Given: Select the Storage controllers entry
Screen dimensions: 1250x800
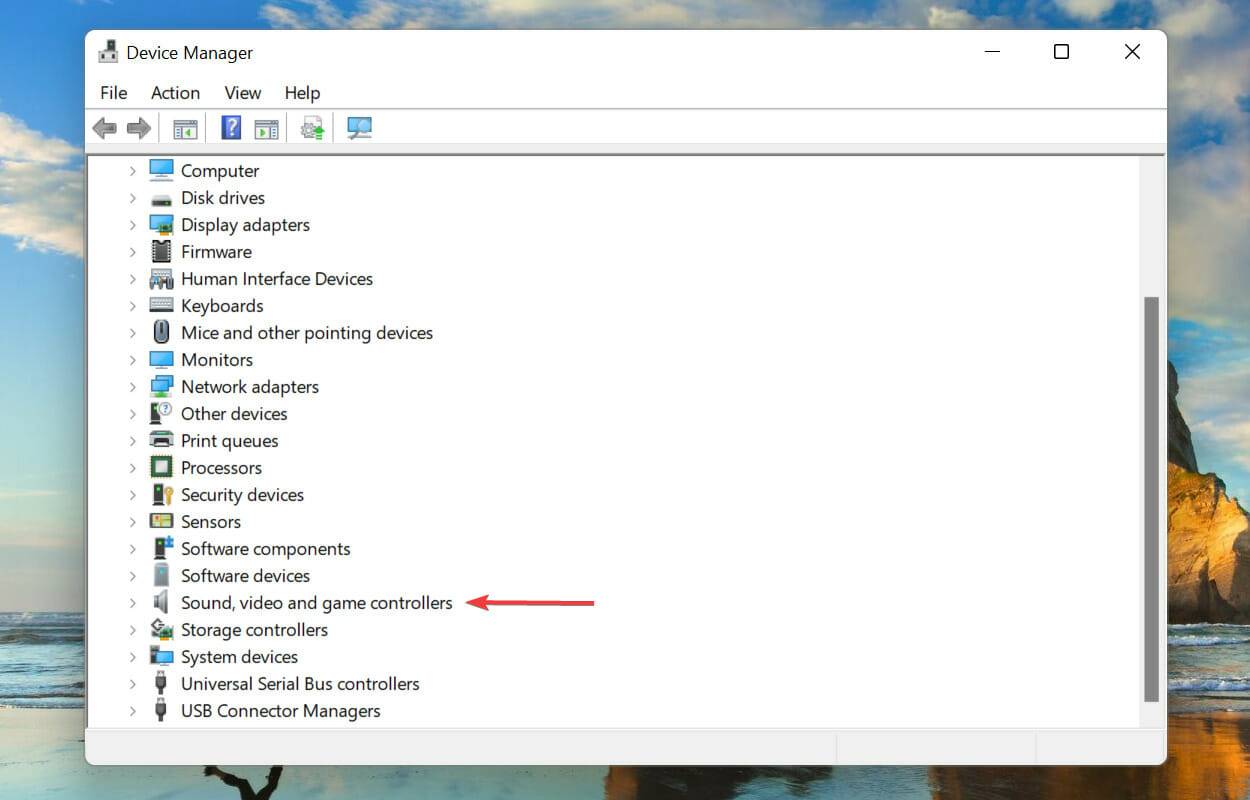Looking at the screenshot, I should point(254,629).
